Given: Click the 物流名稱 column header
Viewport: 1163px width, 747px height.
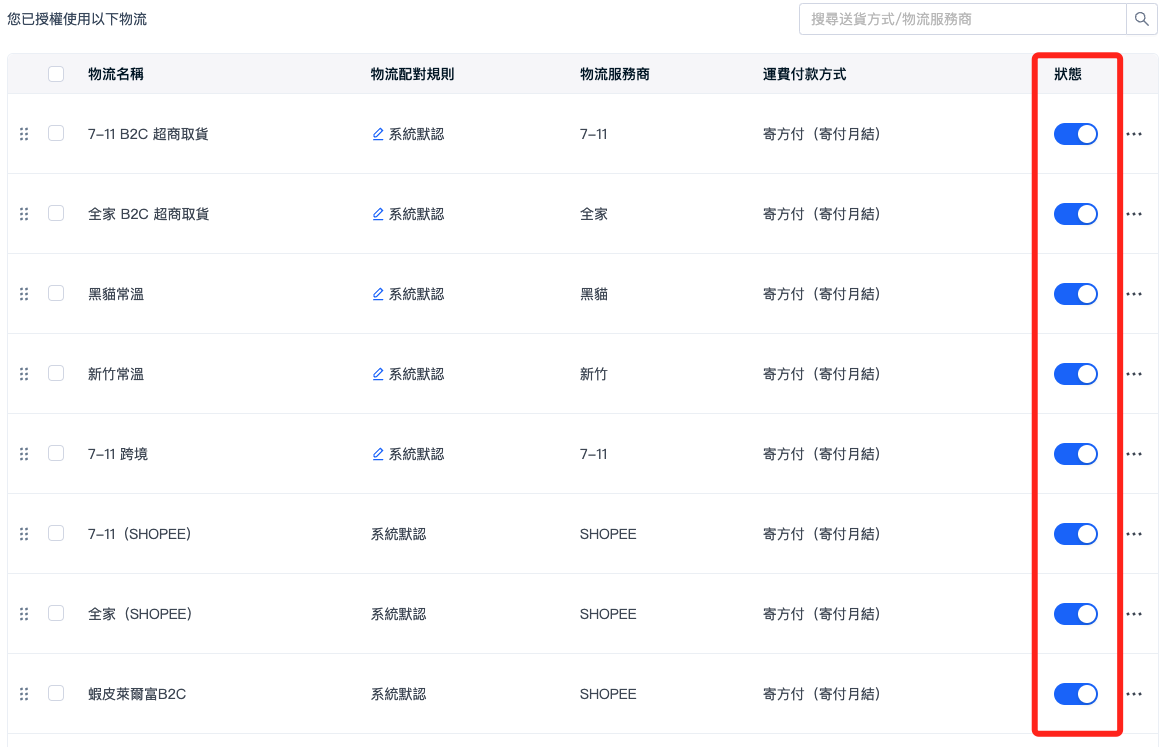Looking at the screenshot, I should pyautogui.click(x=116, y=74).
